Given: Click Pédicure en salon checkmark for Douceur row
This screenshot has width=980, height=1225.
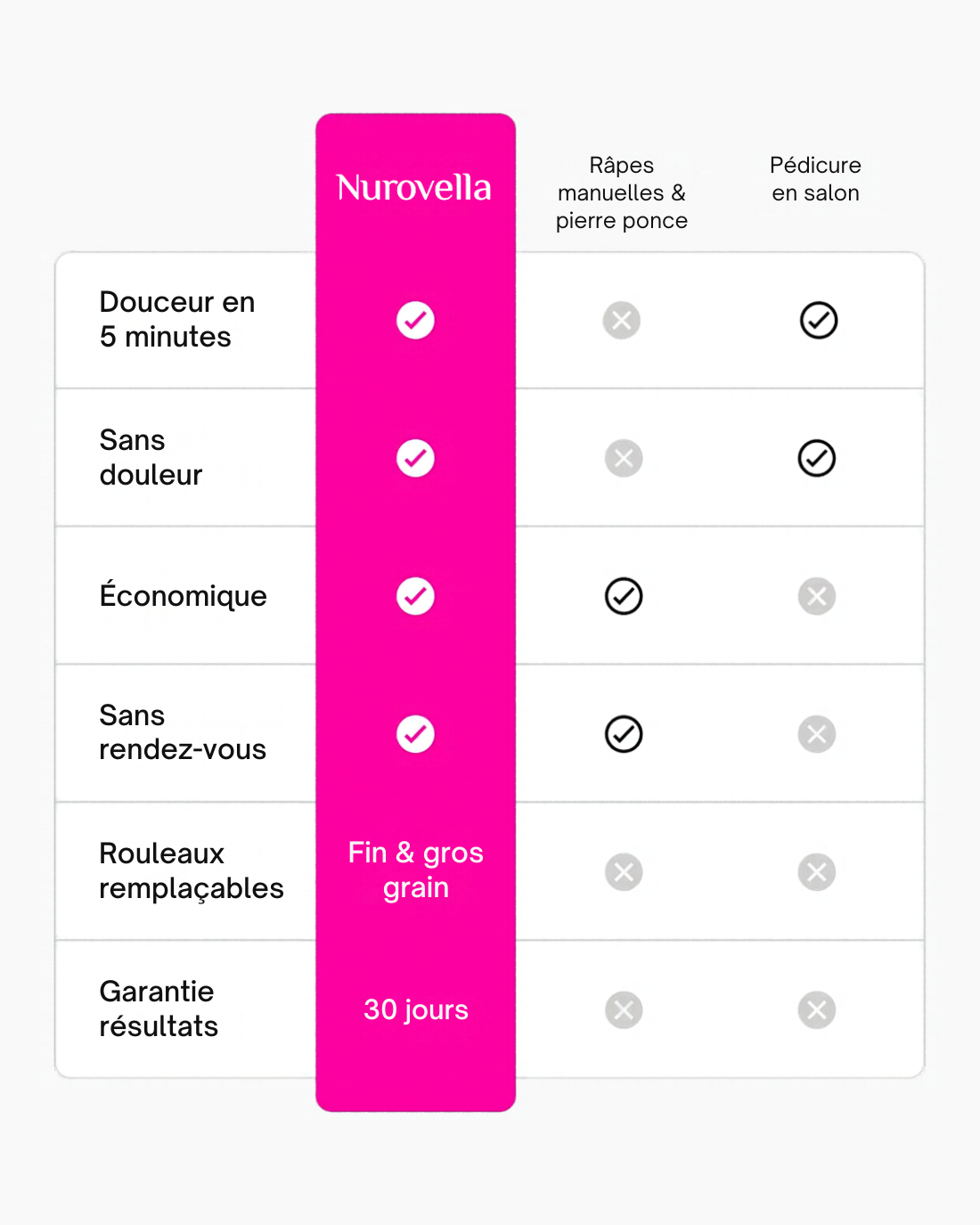Looking at the screenshot, I should (819, 320).
